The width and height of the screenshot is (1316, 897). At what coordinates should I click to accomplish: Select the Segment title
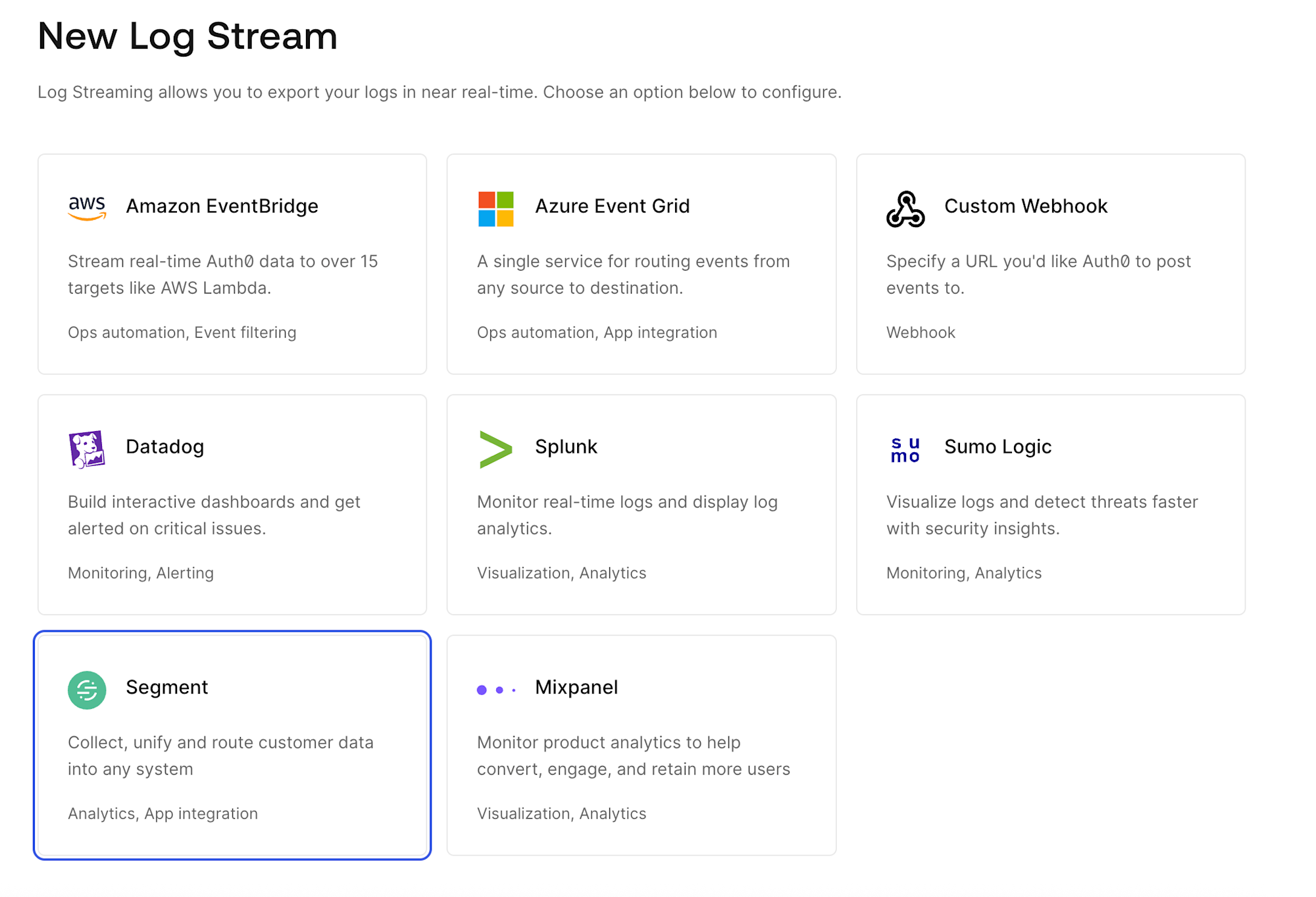[x=166, y=687]
